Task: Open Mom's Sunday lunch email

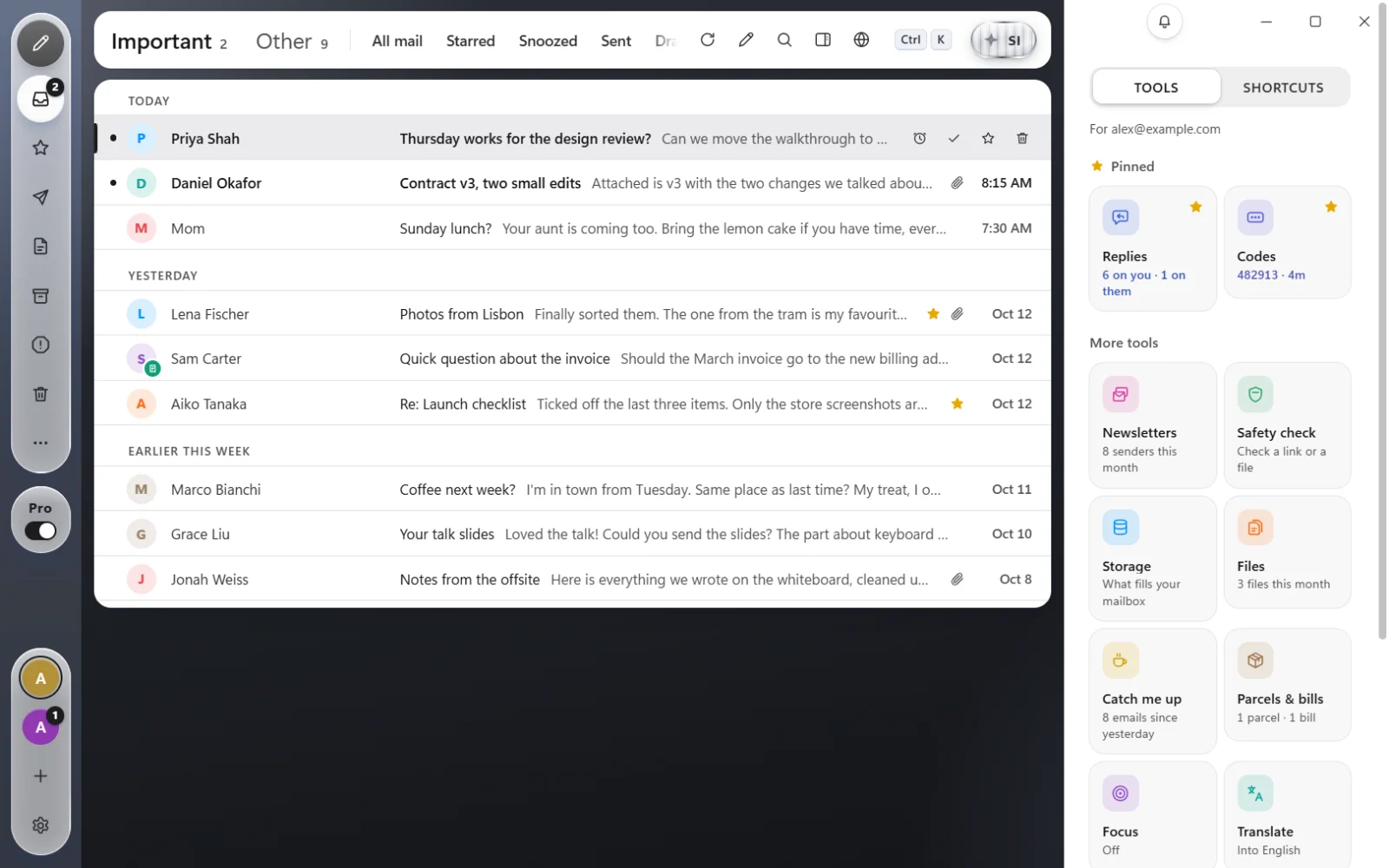Action: click(x=572, y=228)
